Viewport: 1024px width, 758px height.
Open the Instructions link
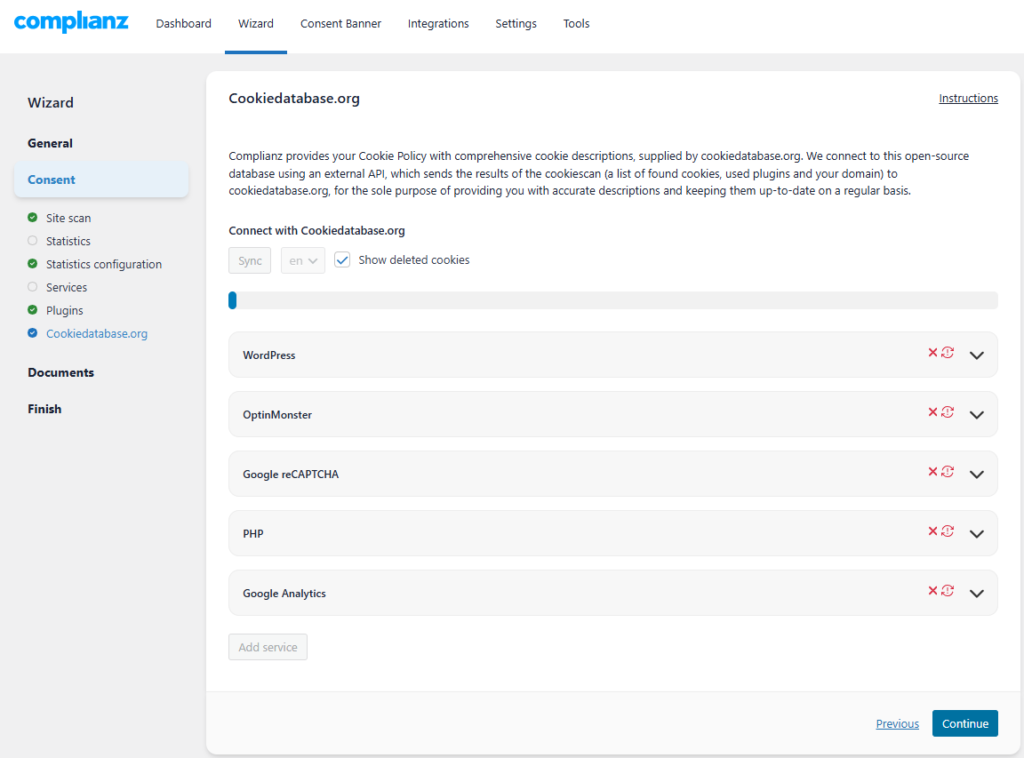(968, 98)
